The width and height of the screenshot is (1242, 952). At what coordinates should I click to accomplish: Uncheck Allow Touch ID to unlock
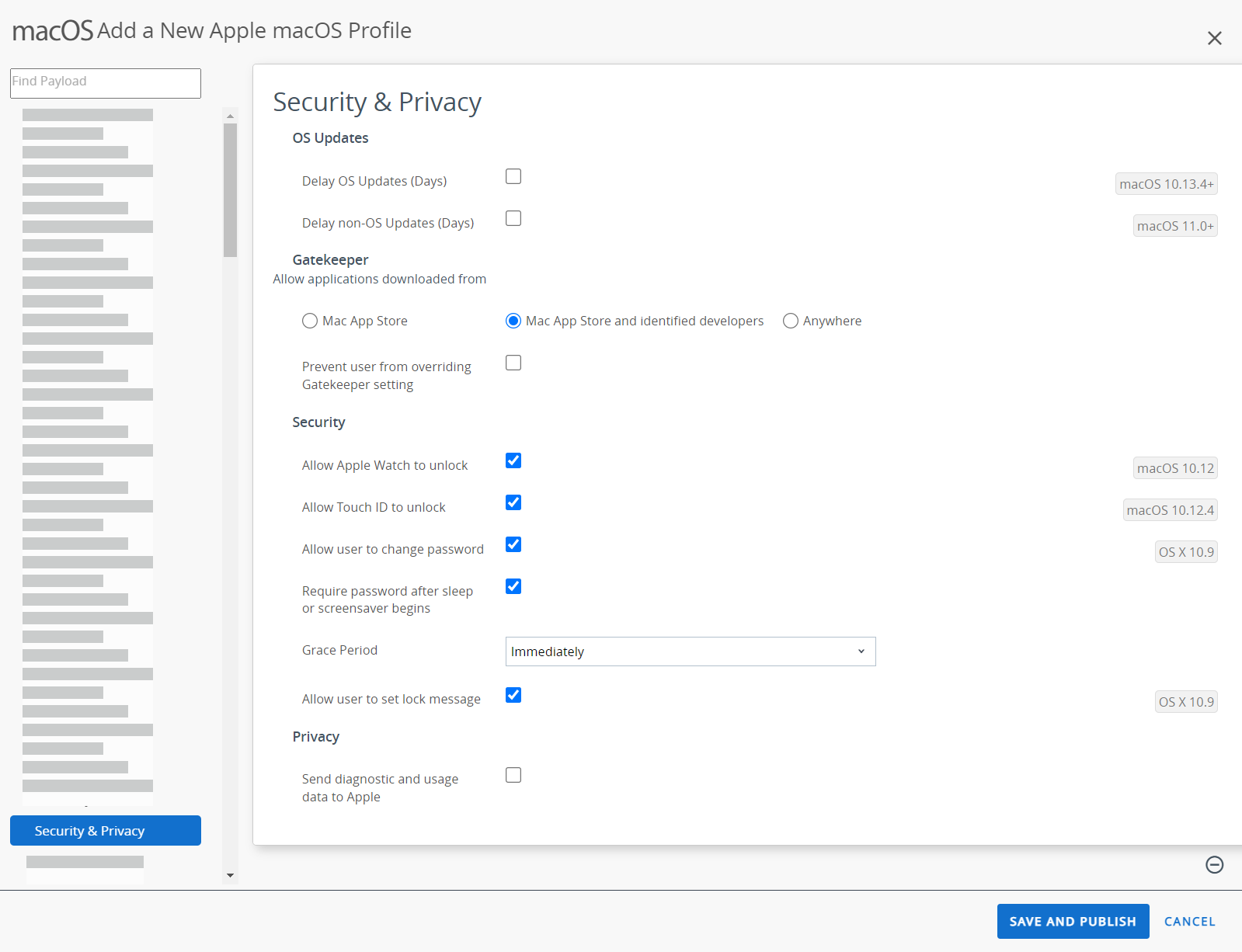point(513,502)
